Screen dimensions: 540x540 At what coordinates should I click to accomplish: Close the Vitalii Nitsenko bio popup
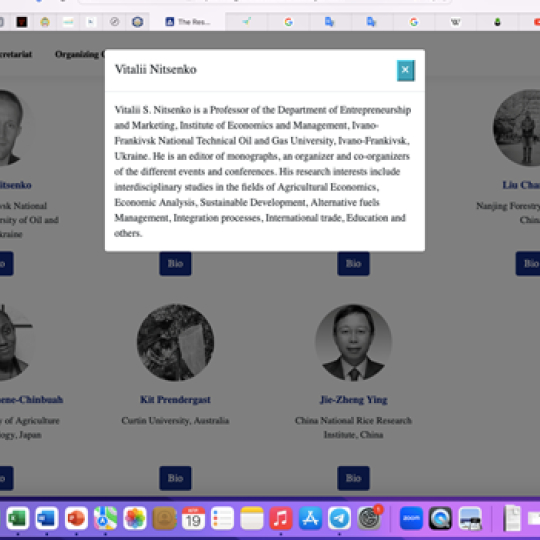click(x=406, y=71)
